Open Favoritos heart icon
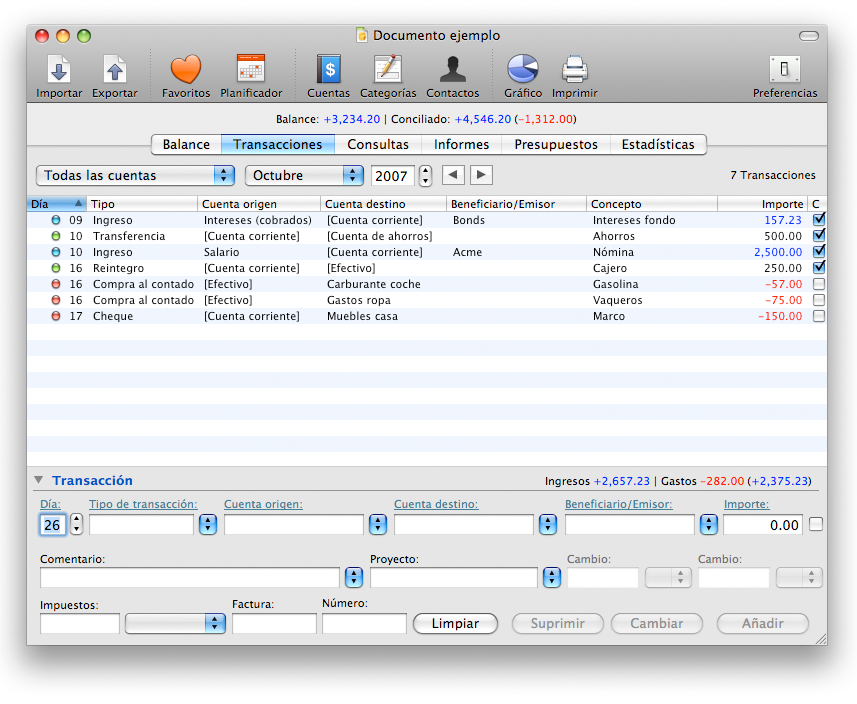857x704 pixels. (186, 70)
